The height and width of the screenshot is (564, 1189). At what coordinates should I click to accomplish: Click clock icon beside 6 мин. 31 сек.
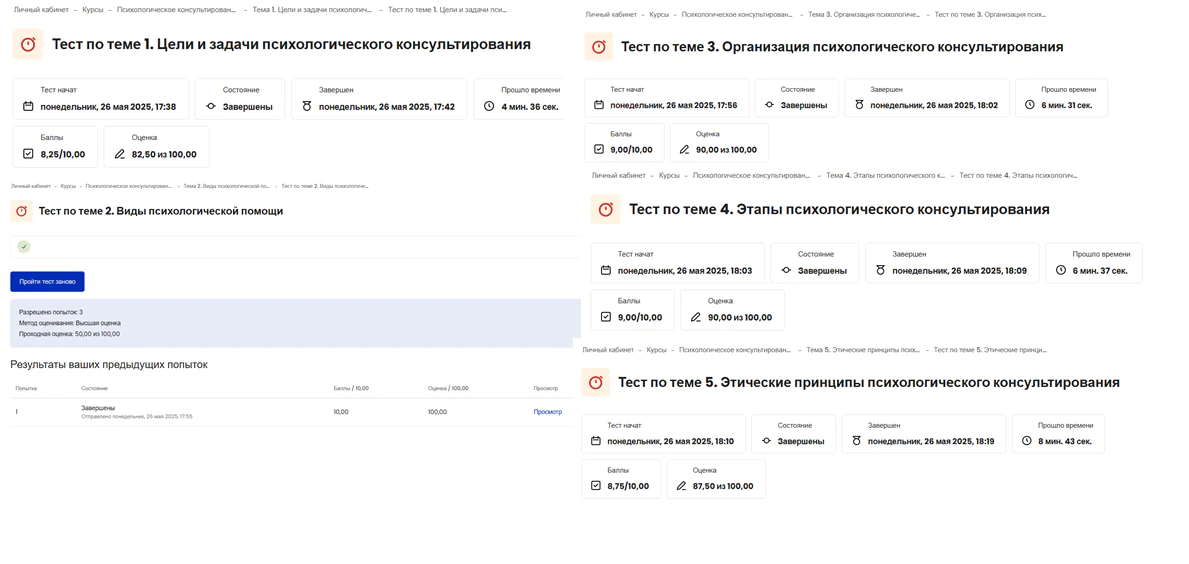click(1029, 105)
